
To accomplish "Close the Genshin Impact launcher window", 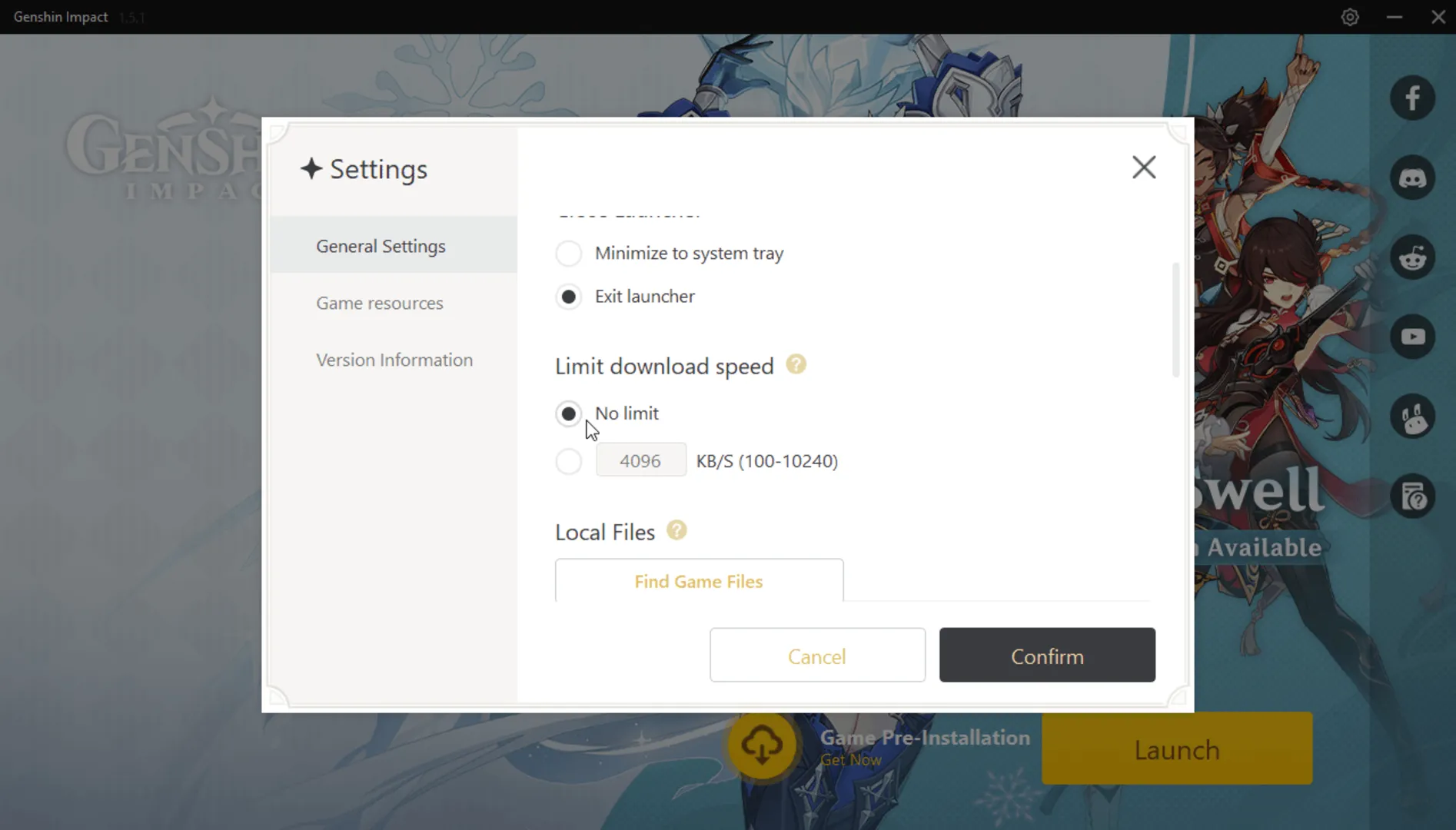I will click(1438, 17).
